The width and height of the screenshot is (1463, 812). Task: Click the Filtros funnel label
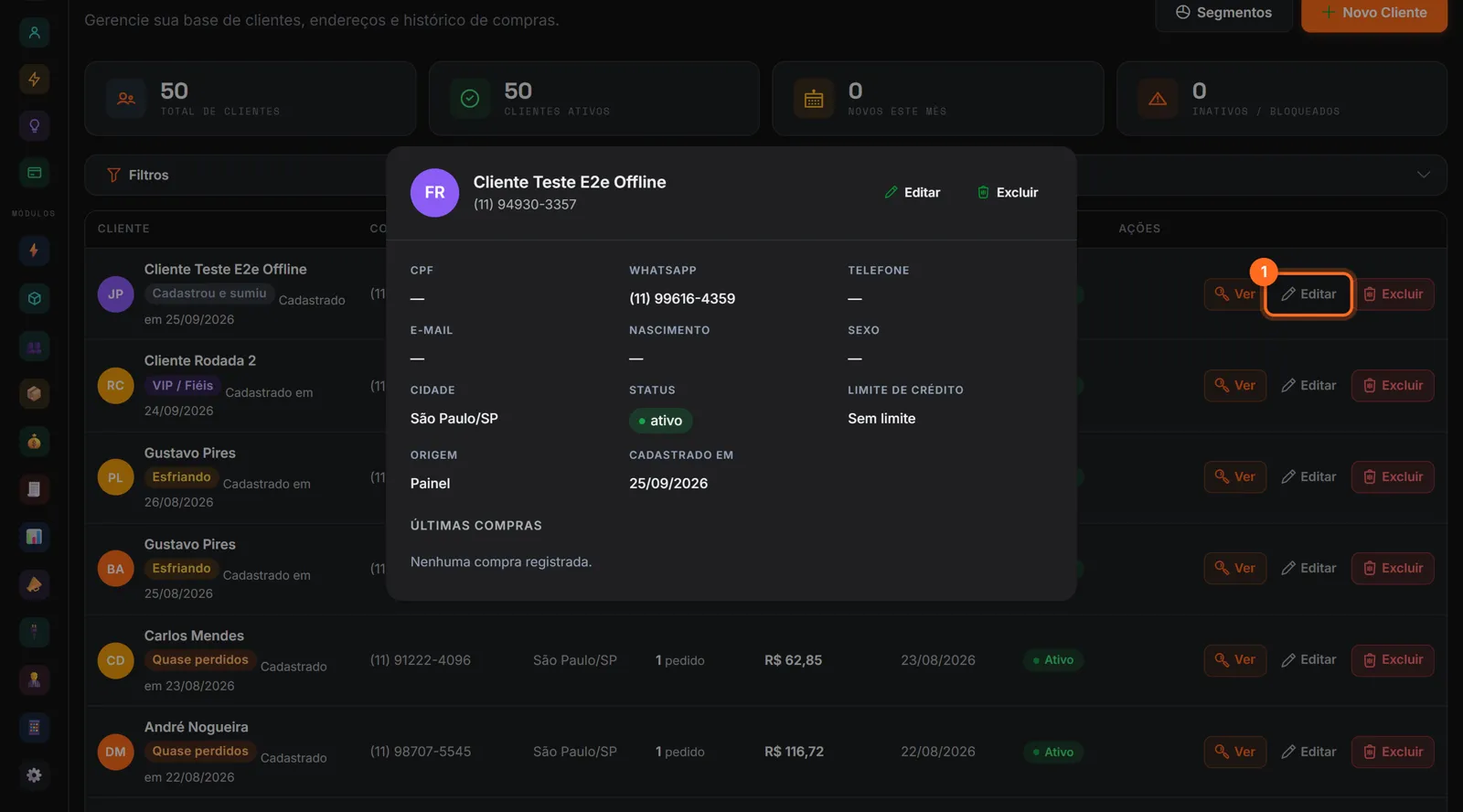(x=138, y=175)
